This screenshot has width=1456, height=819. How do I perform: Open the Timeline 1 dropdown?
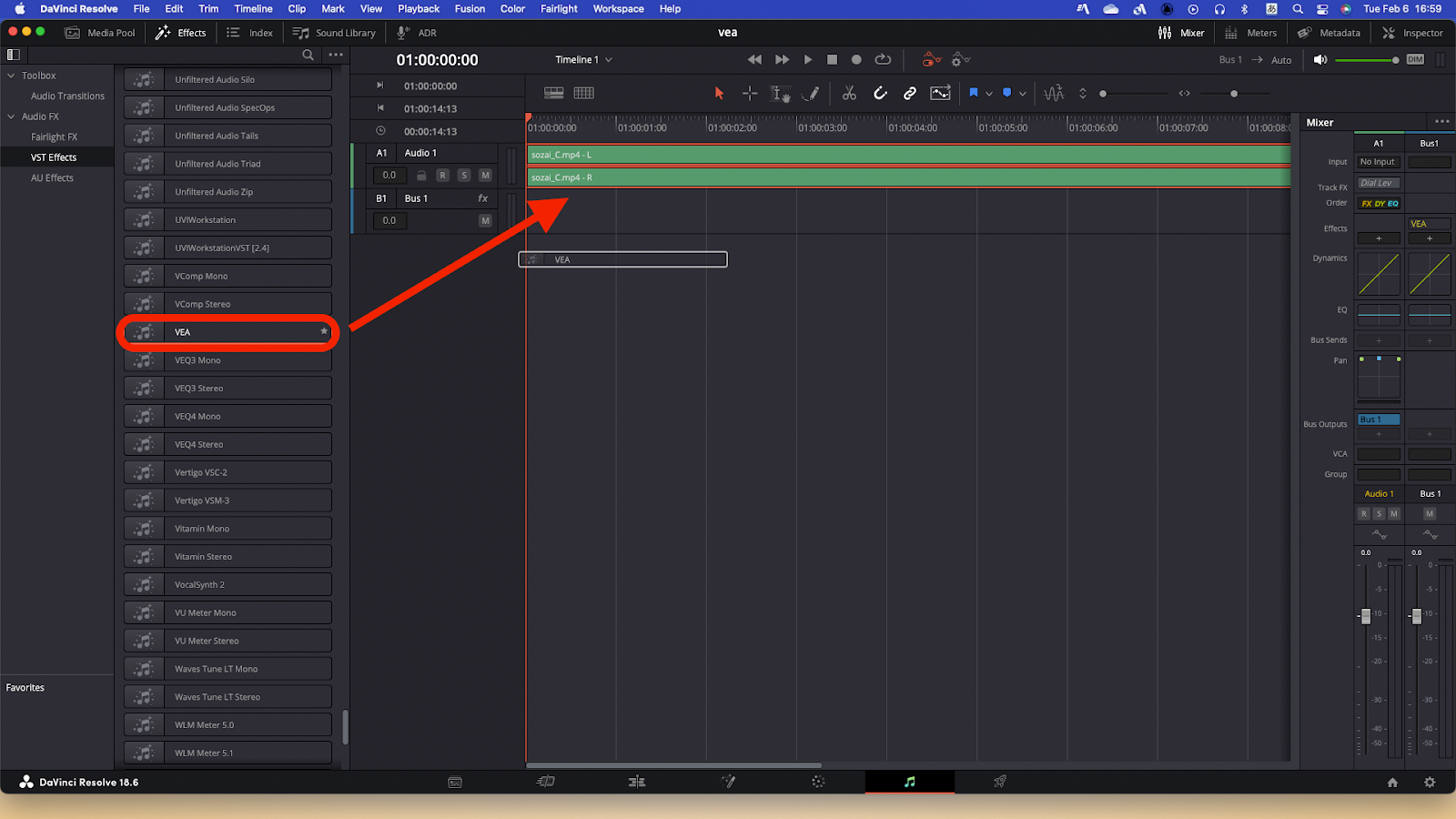pos(583,60)
